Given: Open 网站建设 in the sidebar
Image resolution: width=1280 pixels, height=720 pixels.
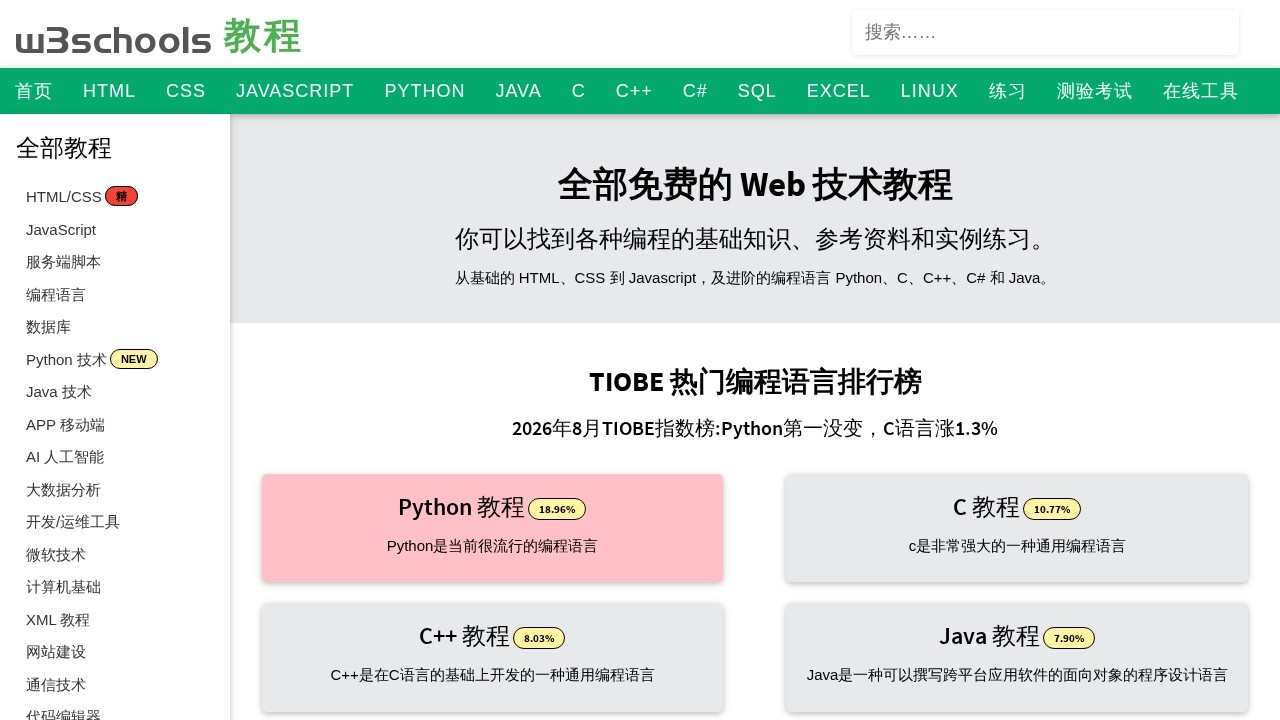Looking at the screenshot, I should (56, 652).
